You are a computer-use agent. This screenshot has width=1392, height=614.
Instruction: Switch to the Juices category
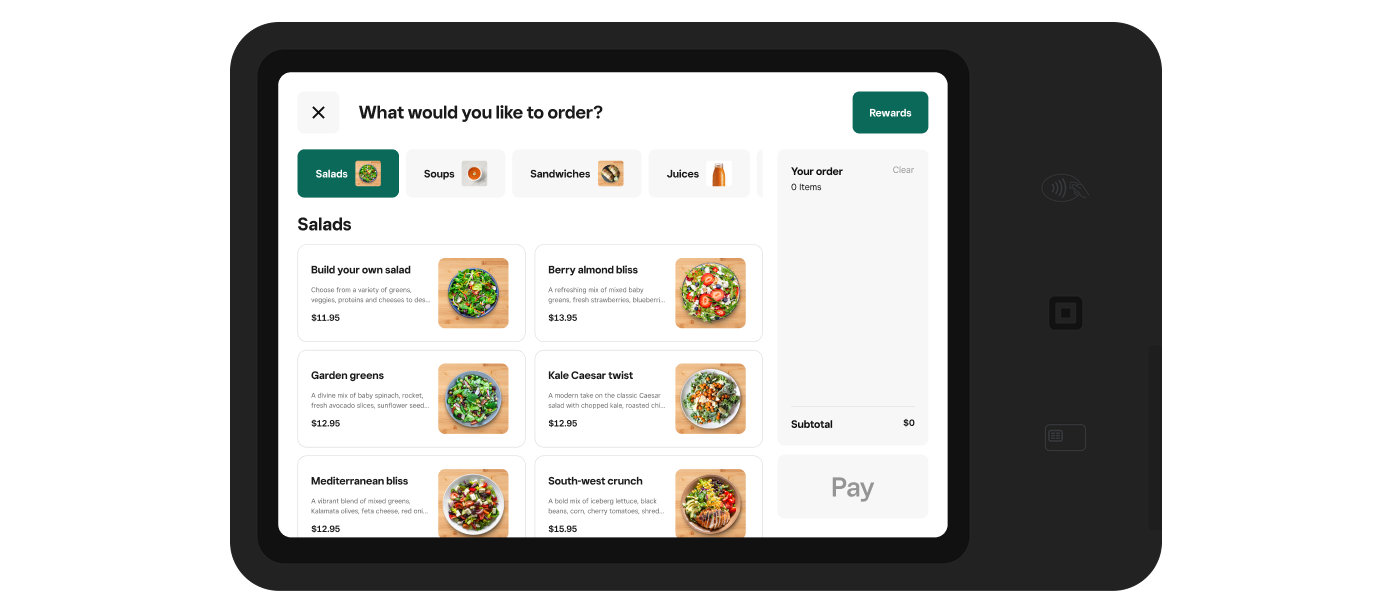[699, 174]
